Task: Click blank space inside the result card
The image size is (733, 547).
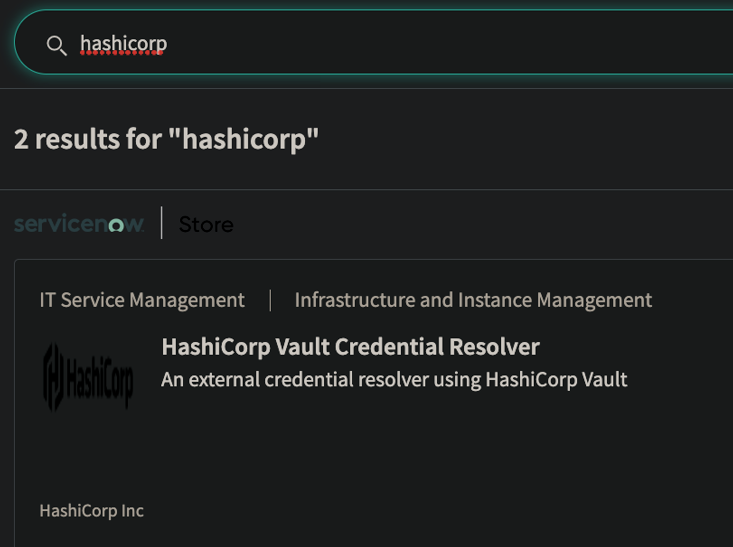Action: pos(450,460)
